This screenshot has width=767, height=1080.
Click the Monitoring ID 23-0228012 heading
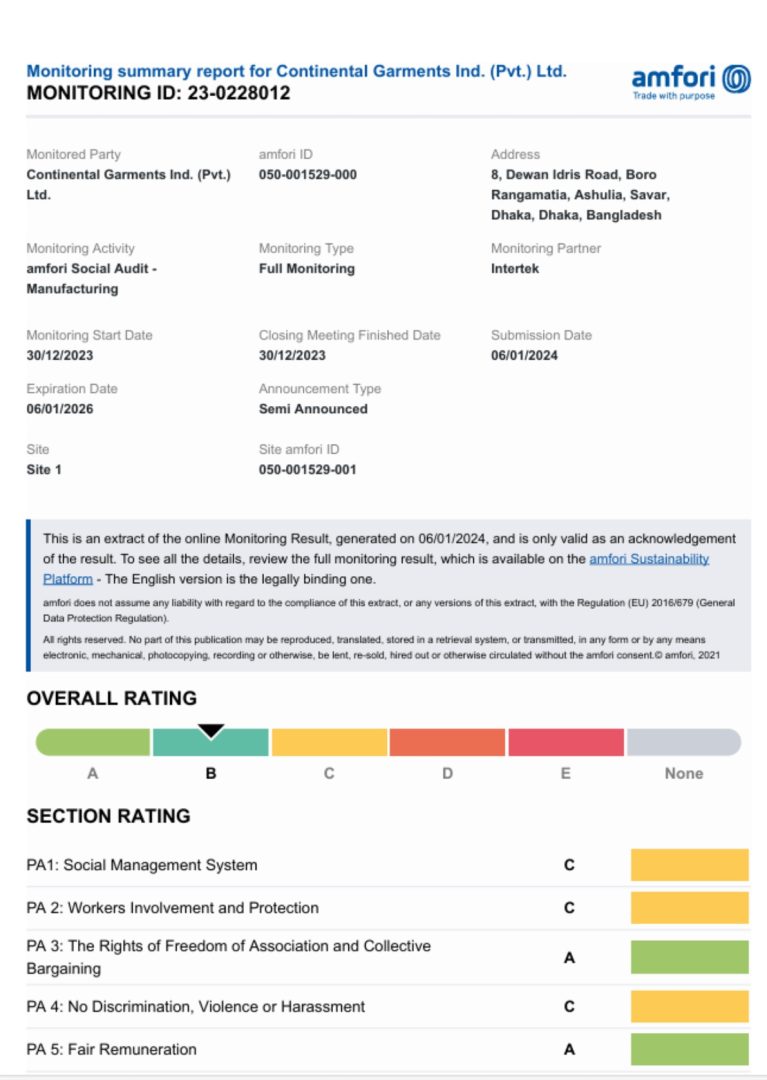coord(158,94)
